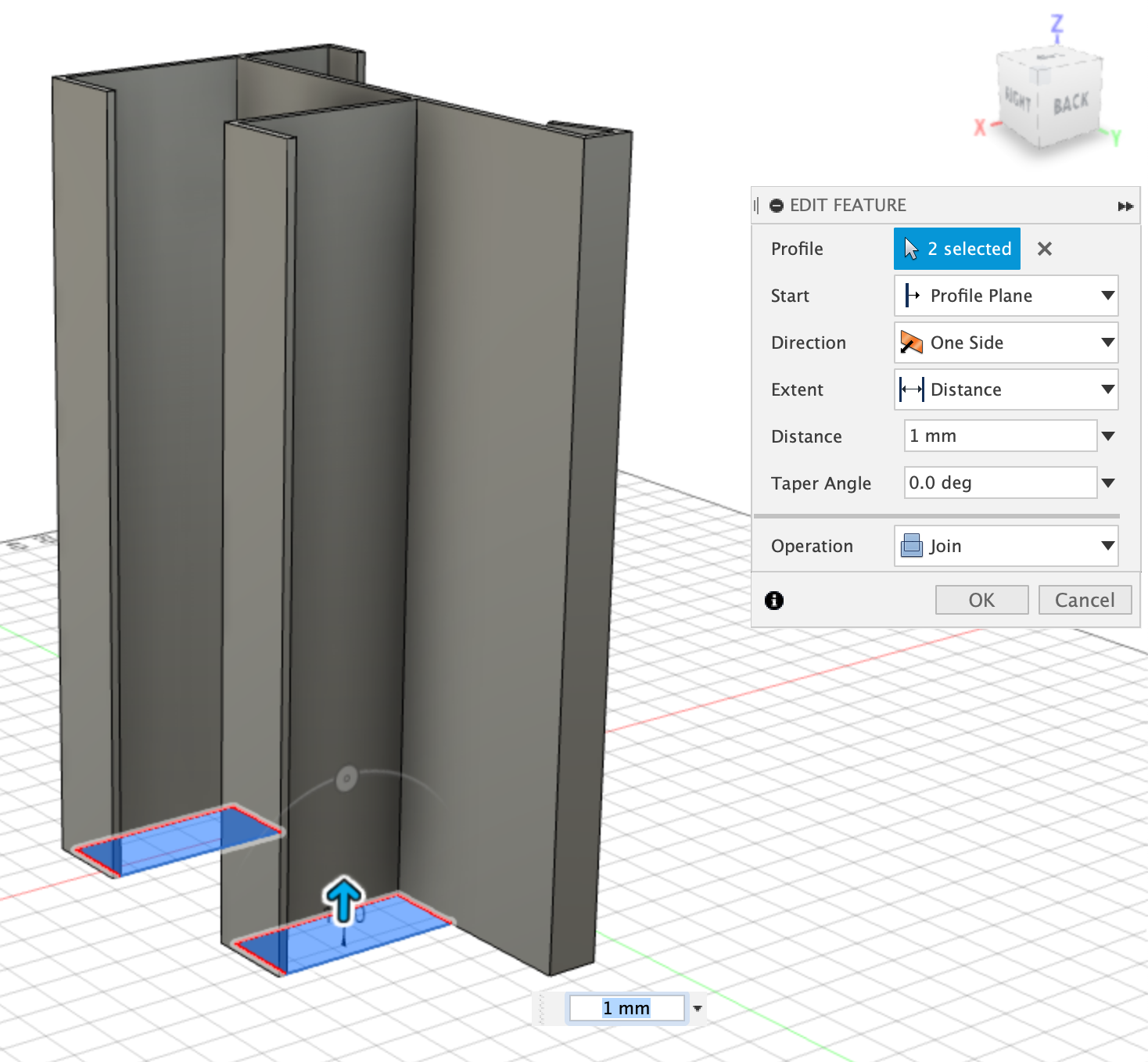Expand the Taper Angle value dropdown arrow

1108,483
